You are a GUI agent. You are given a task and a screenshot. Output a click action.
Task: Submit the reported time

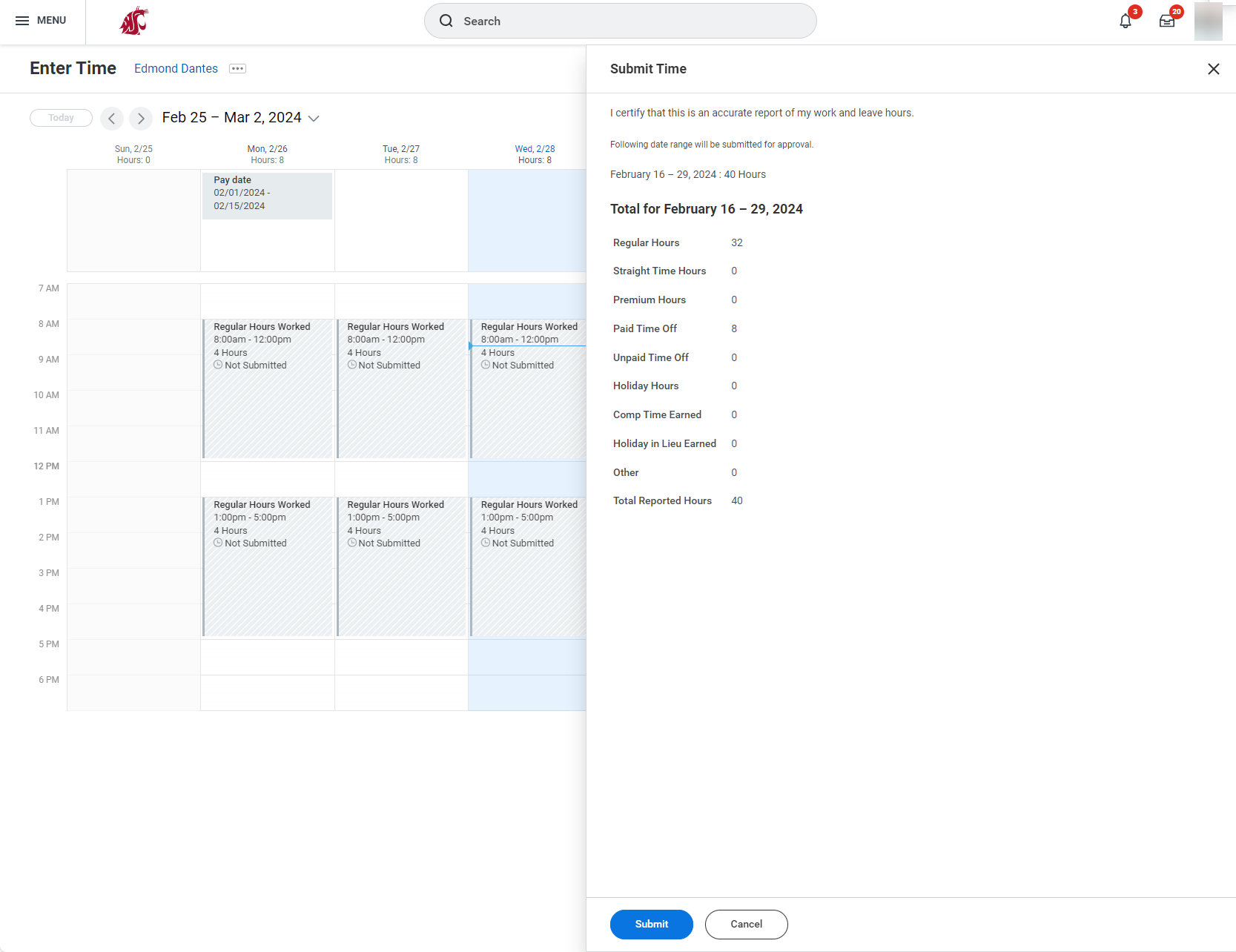[x=651, y=924]
